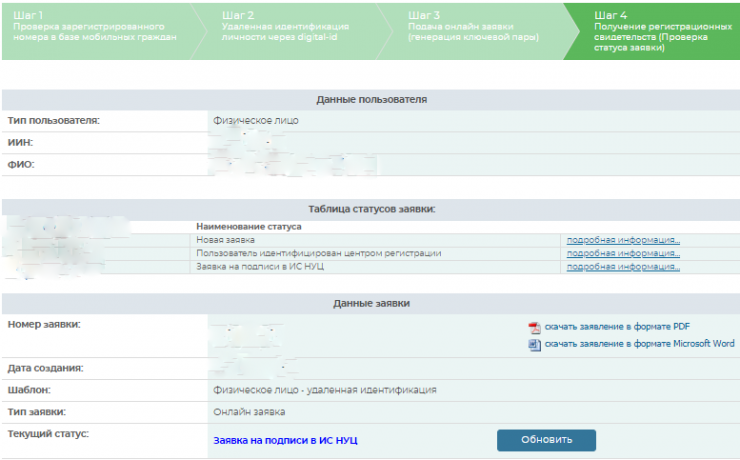Click the PDF file icon
Screen dimensions: 740x460
pyautogui.click(x=534, y=327)
